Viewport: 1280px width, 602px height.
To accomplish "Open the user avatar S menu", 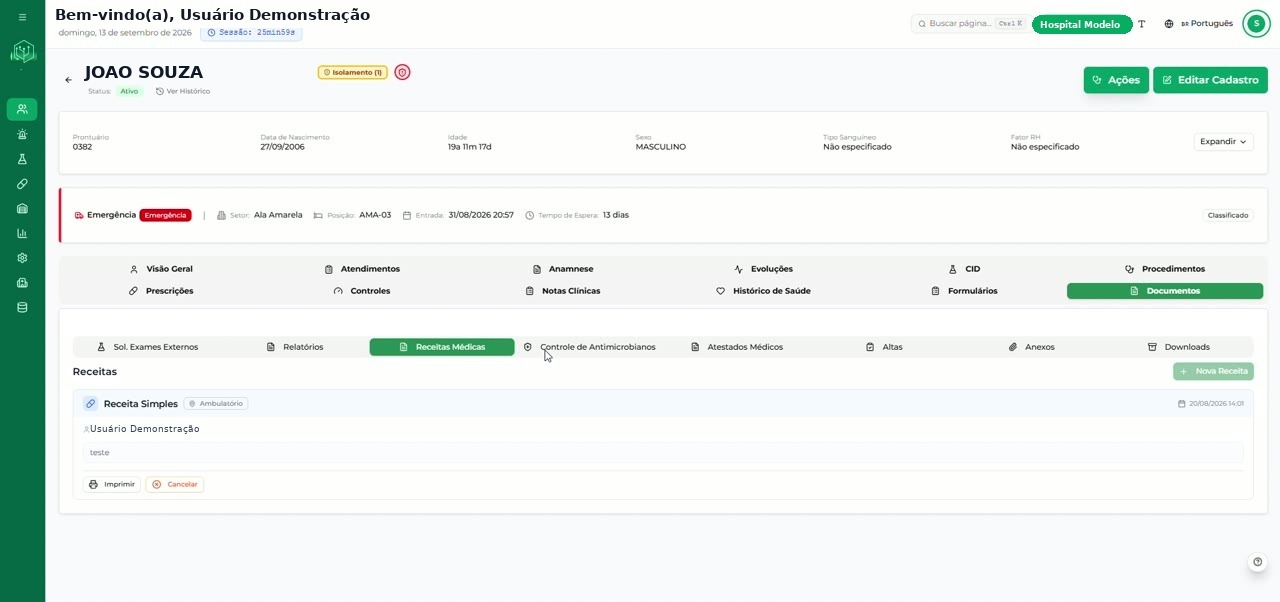I will [x=1256, y=24].
